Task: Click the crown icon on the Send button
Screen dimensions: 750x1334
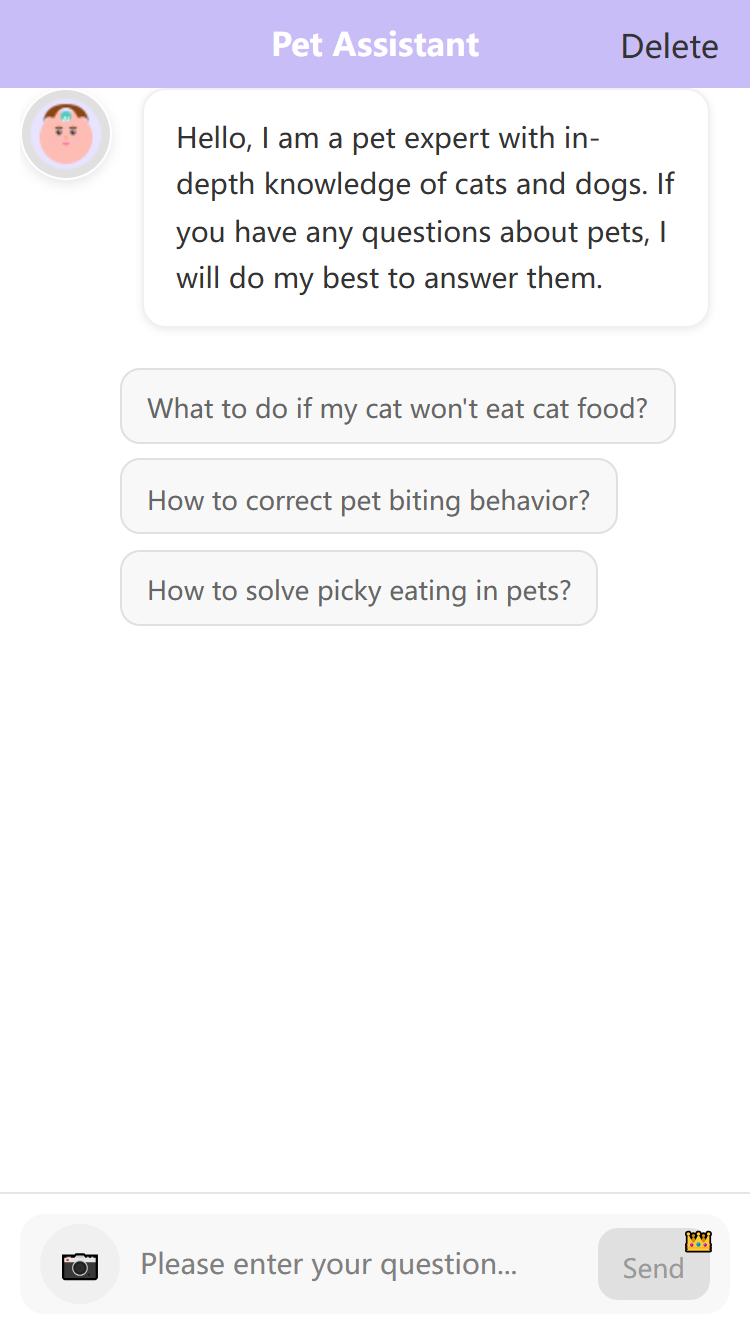Action: [x=698, y=1241]
